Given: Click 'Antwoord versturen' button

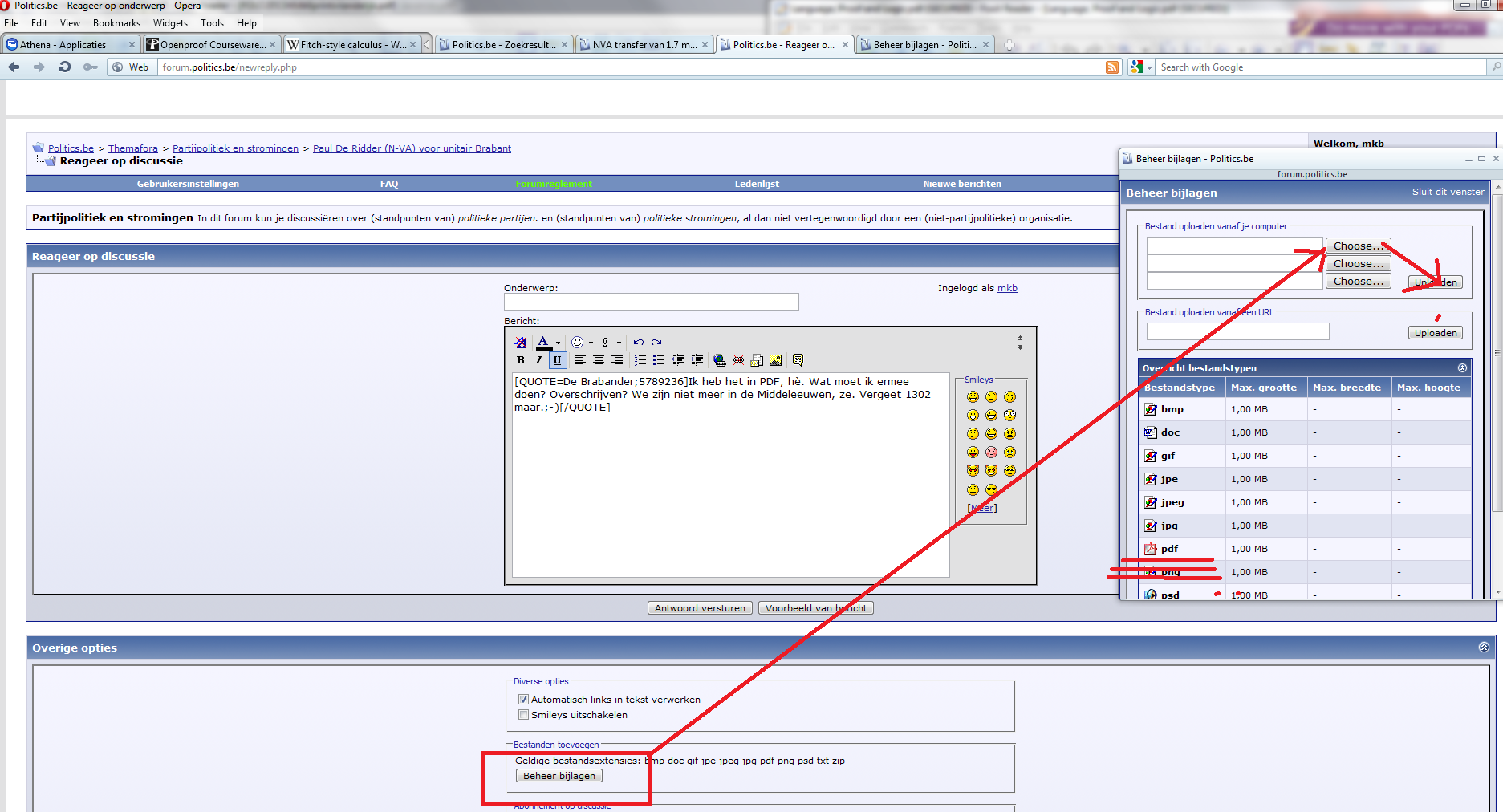Looking at the screenshot, I should 700,608.
